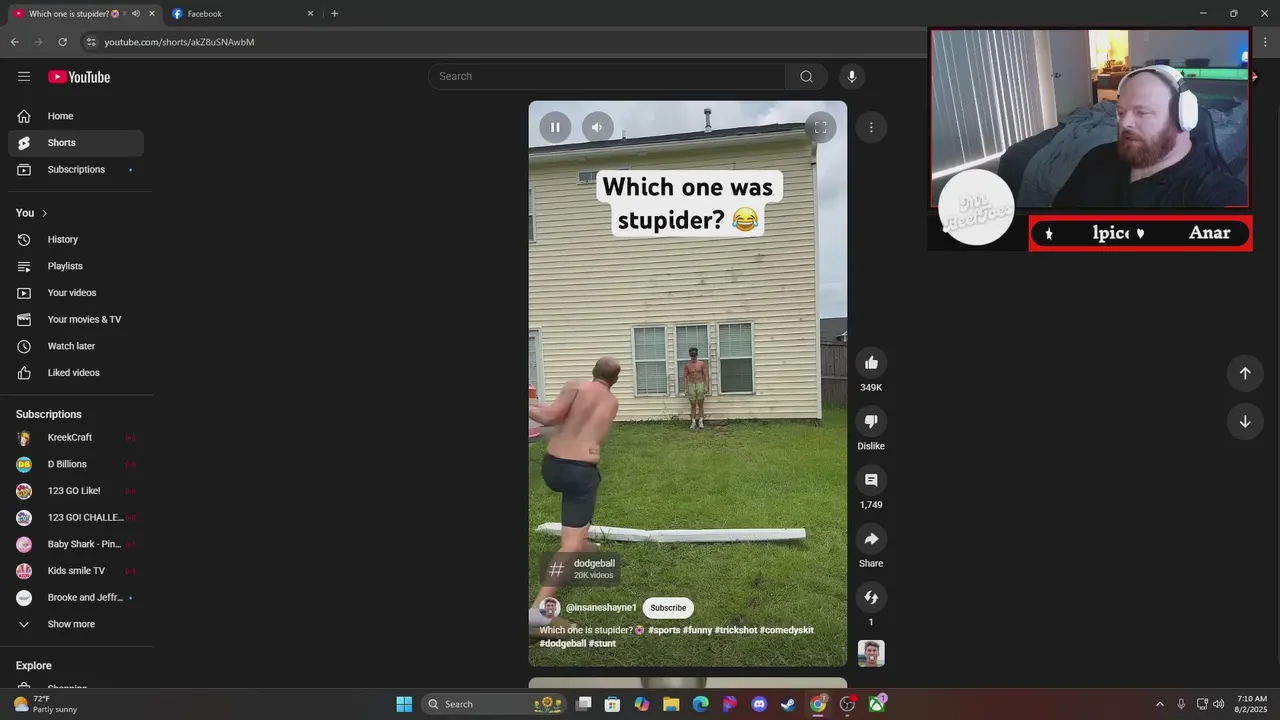Open a new browser tab
The height and width of the screenshot is (720, 1280).
(334, 14)
